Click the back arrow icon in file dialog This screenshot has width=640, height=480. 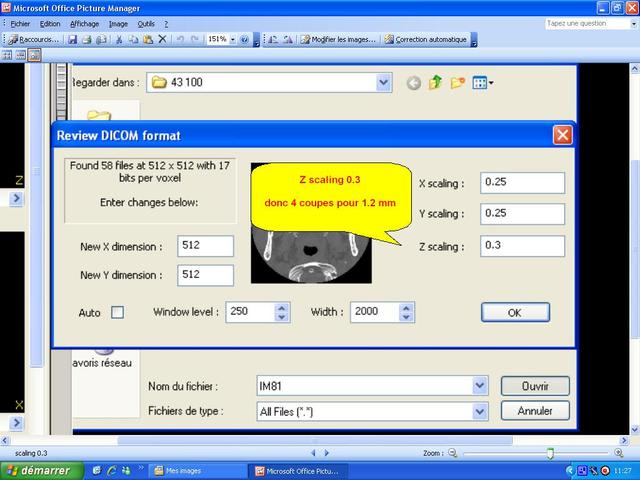pyautogui.click(x=413, y=83)
